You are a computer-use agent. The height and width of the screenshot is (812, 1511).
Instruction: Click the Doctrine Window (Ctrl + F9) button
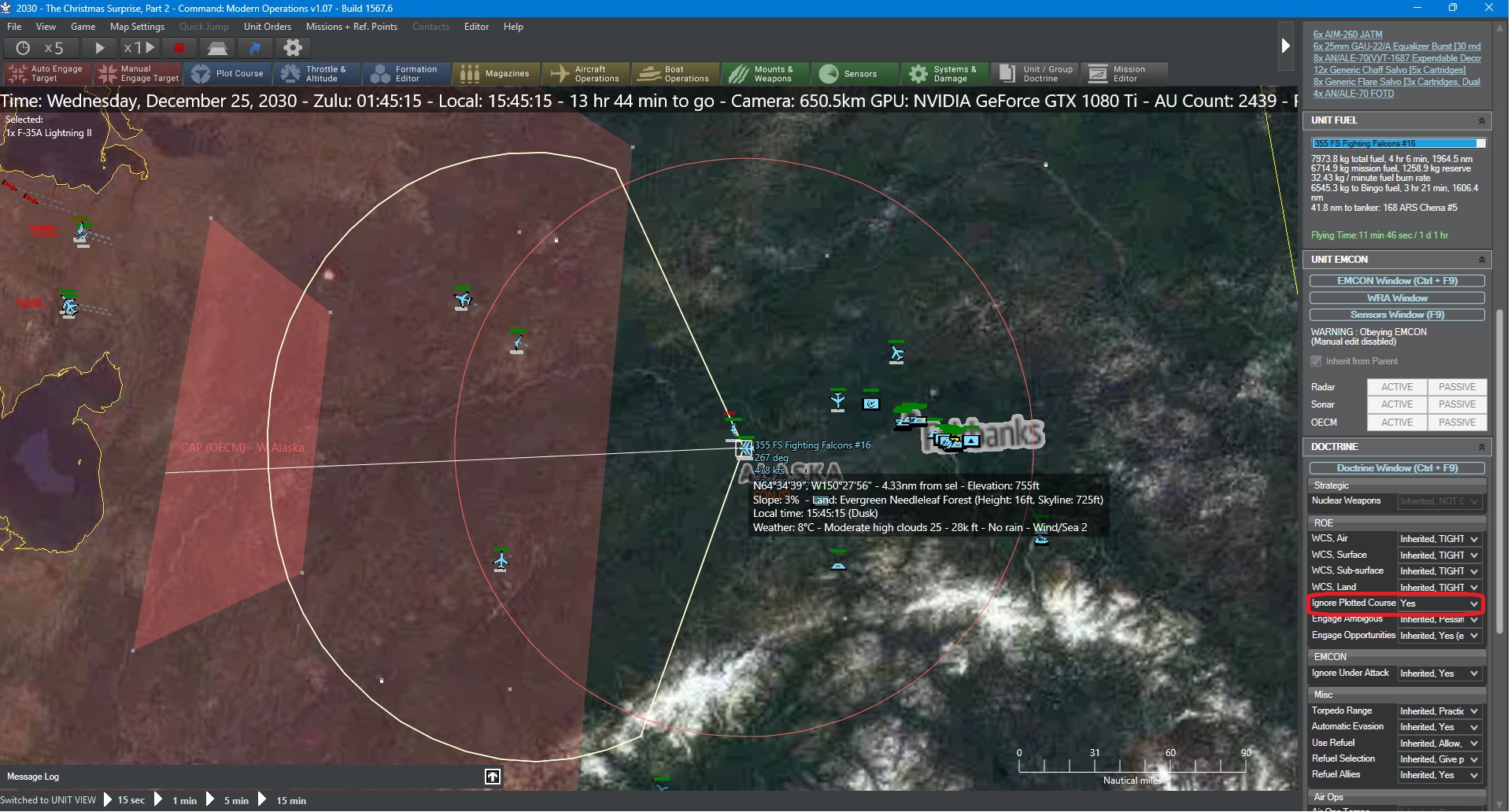point(1397,468)
